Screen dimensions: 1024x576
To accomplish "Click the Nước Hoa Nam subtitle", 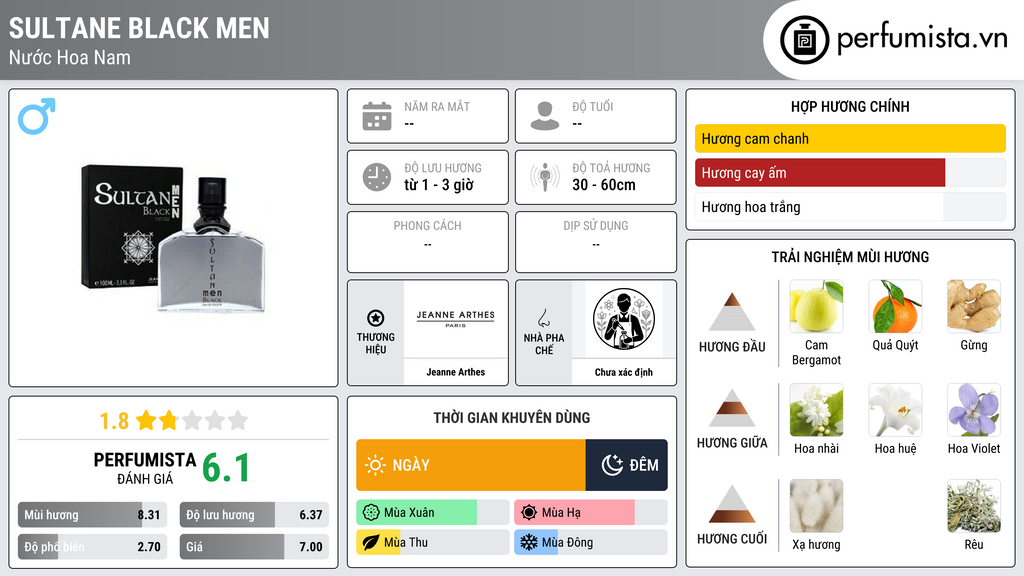I will coord(70,57).
